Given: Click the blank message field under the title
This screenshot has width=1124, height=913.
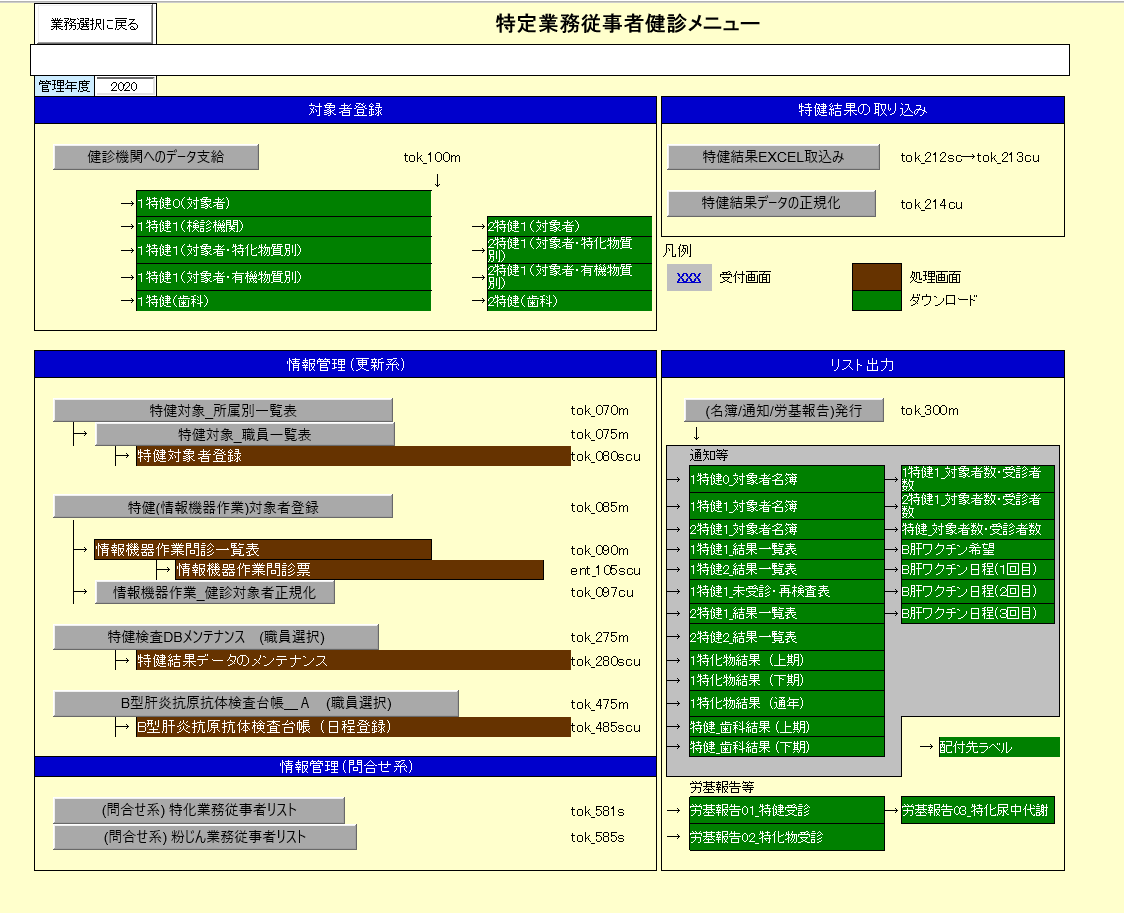Looking at the screenshot, I should [550, 59].
